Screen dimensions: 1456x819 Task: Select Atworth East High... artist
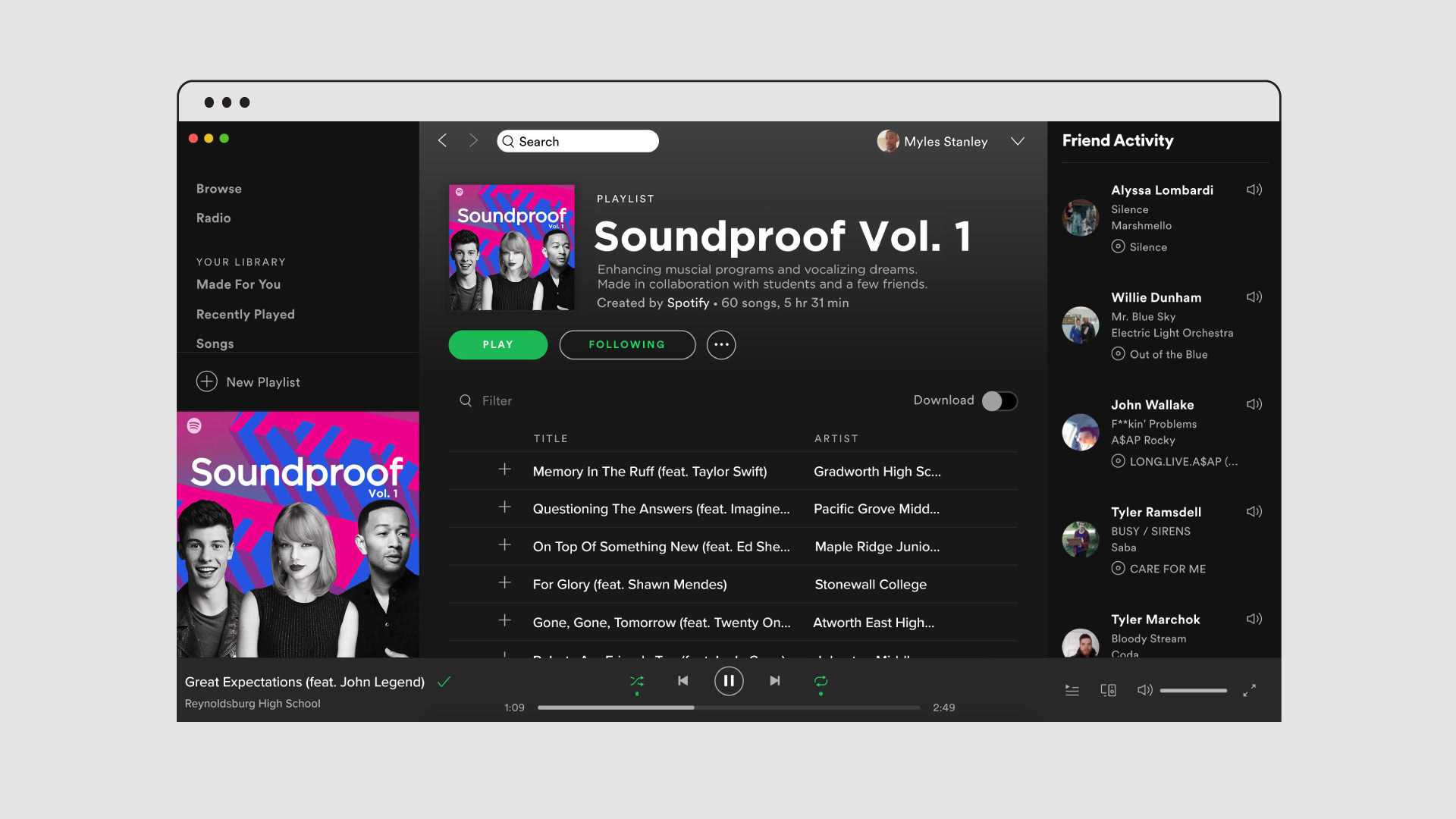(x=874, y=623)
